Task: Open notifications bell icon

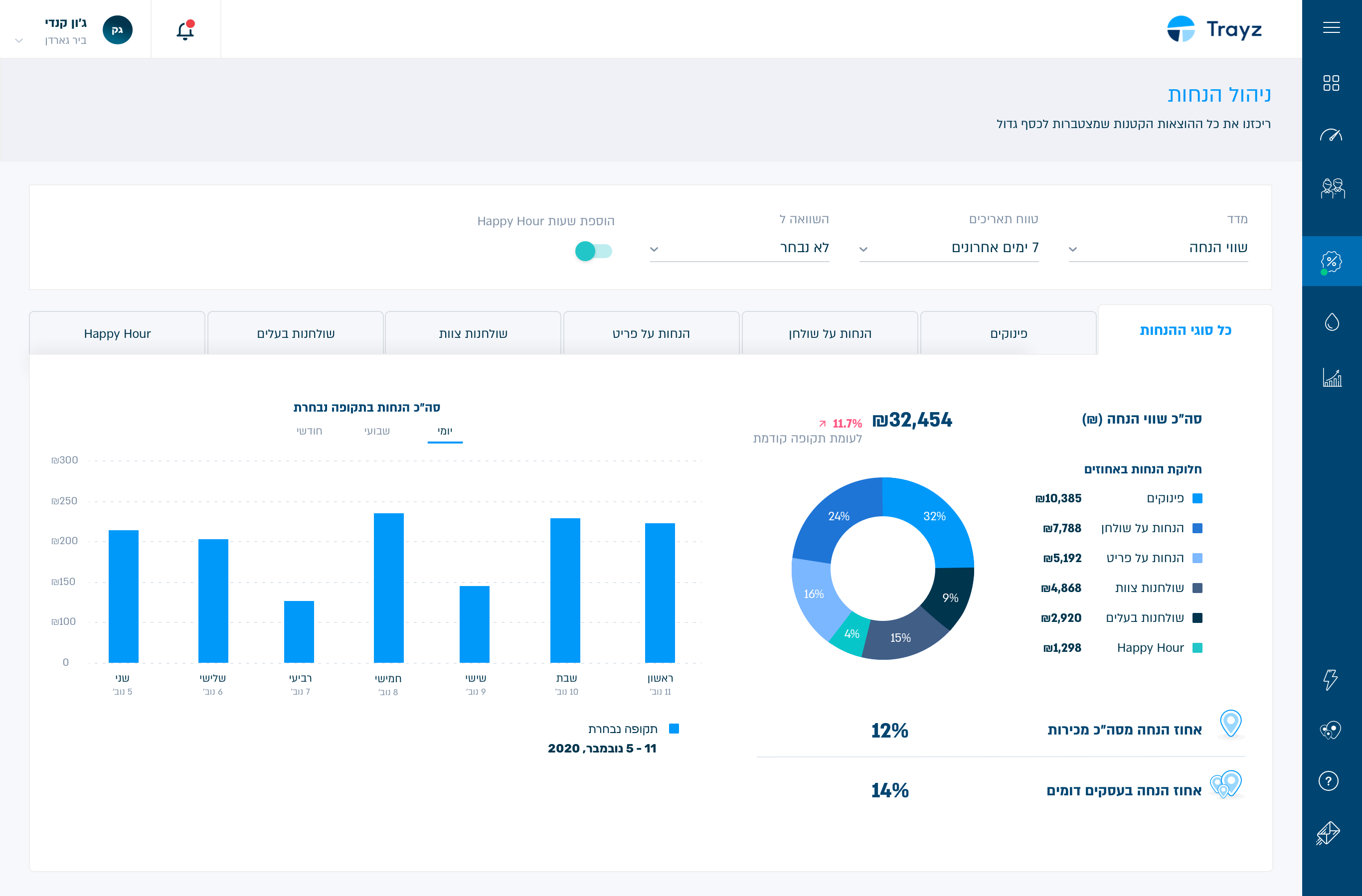Action: pyautogui.click(x=185, y=30)
